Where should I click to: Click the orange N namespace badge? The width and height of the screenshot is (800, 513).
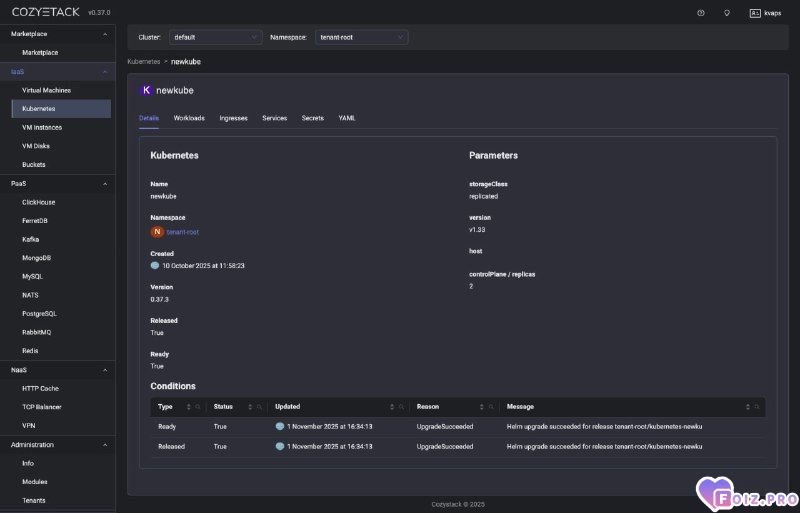point(157,232)
